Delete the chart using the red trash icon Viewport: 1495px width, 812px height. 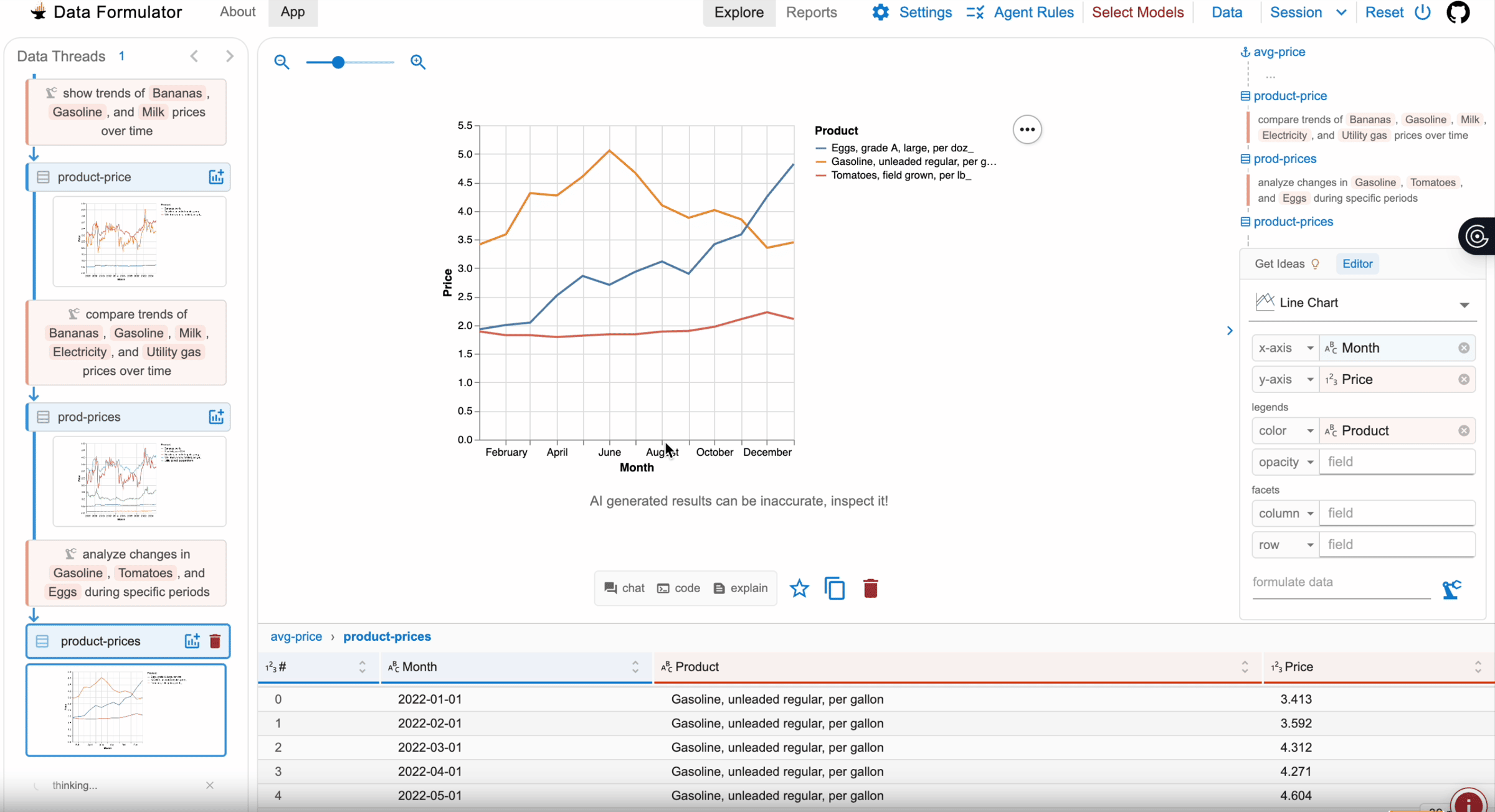(871, 588)
